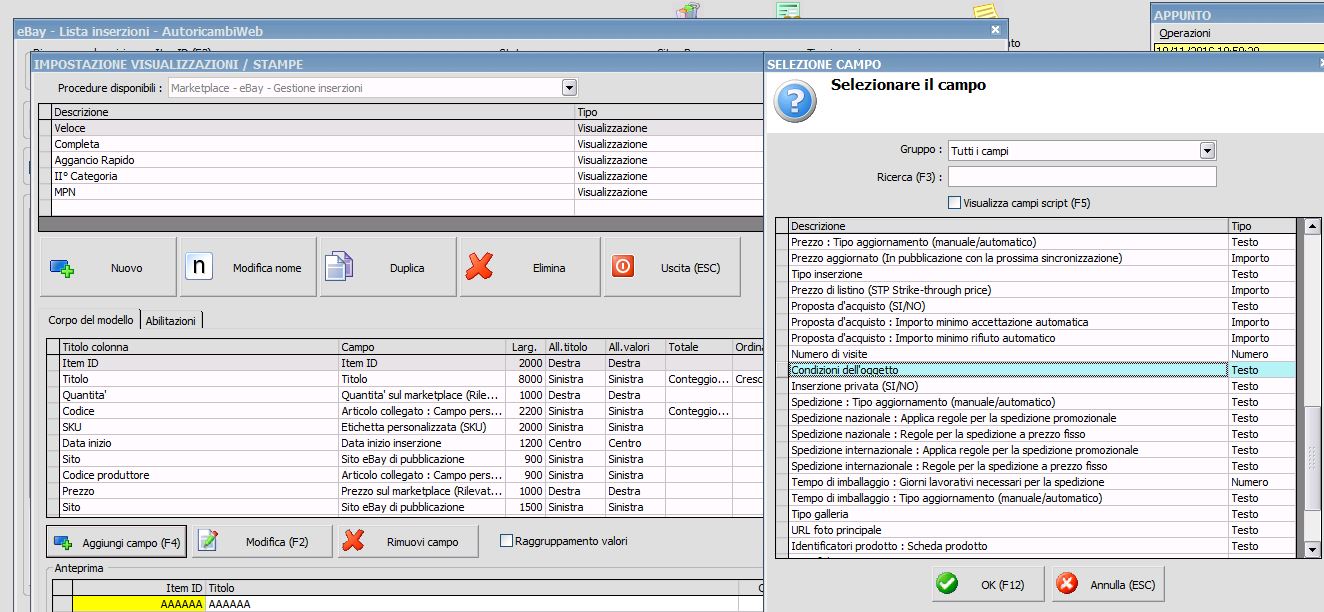Switch to the Abilitazioni tab
1324x612 pixels.
coord(171,320)
